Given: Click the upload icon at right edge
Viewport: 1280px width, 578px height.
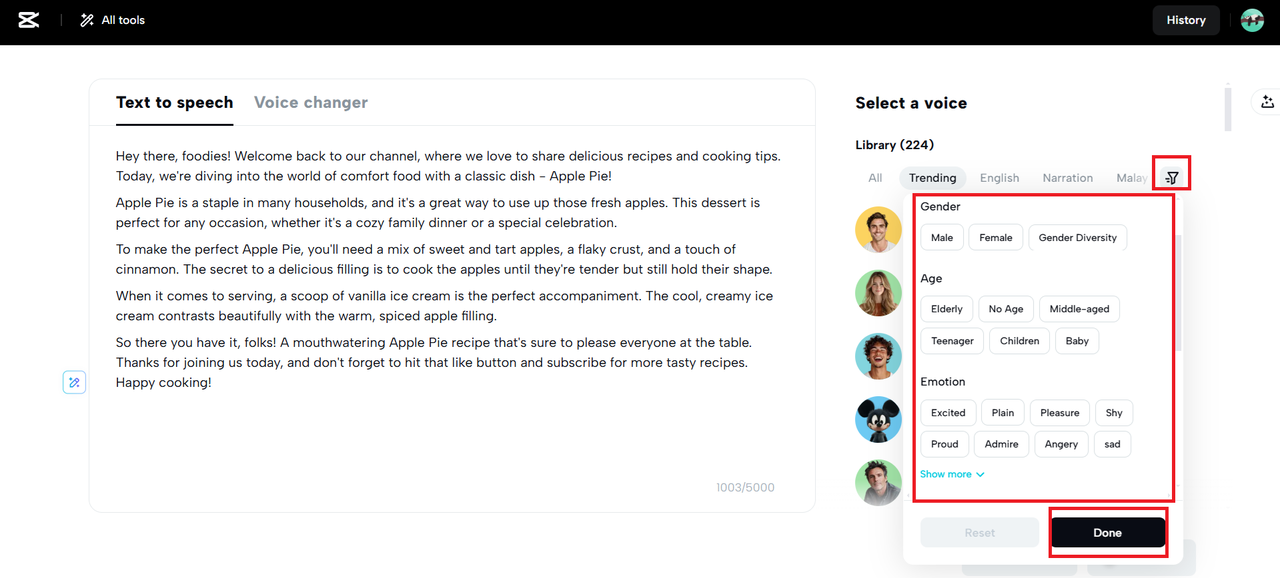Looking at the screenshot, I should pos(1267,102).
